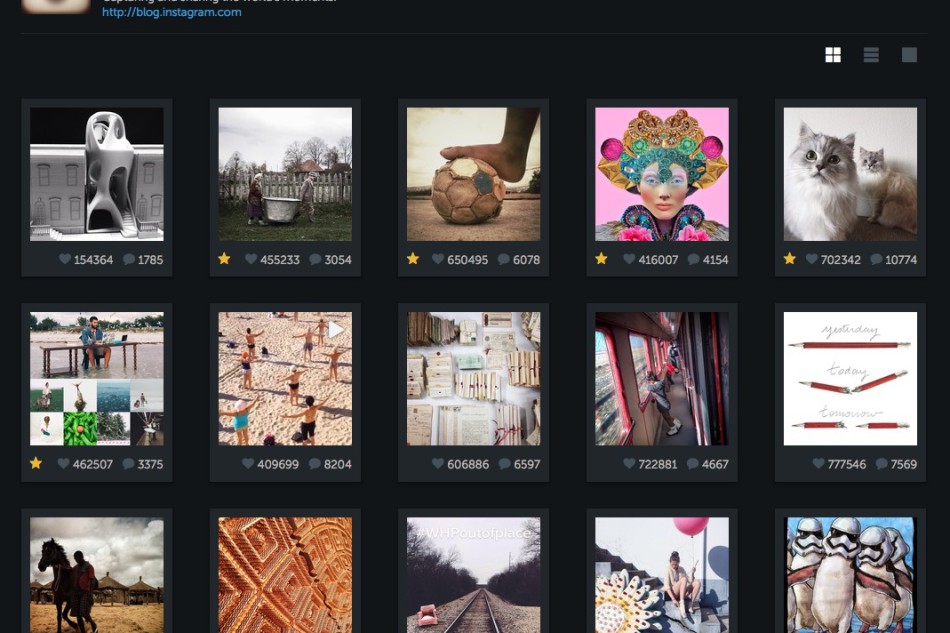
Task: Open the blog.instagram.com link
Action: tap(171, 12)
